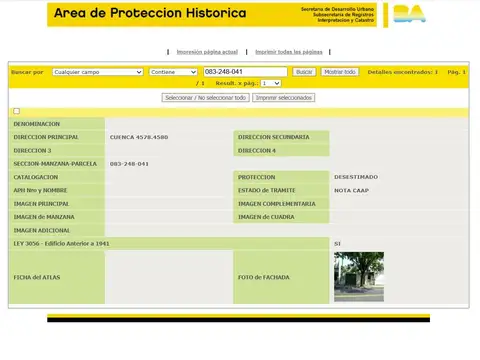Click the '083-248-041' parcel value cell
This screenshot has height=360, width=480.
coord(129,164)
